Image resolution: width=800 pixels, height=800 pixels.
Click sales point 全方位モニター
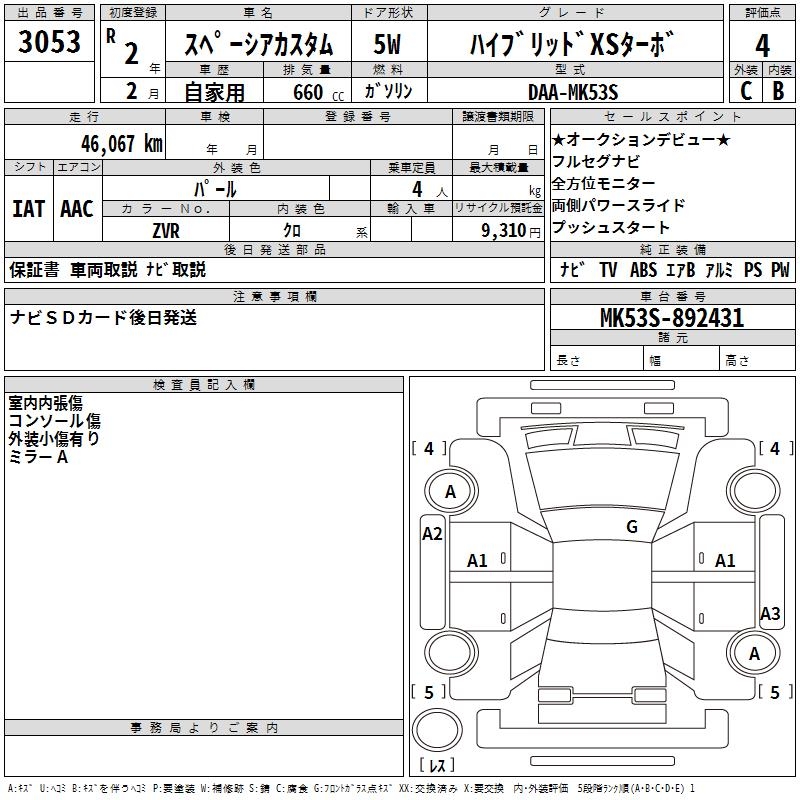tap(604, 183)
